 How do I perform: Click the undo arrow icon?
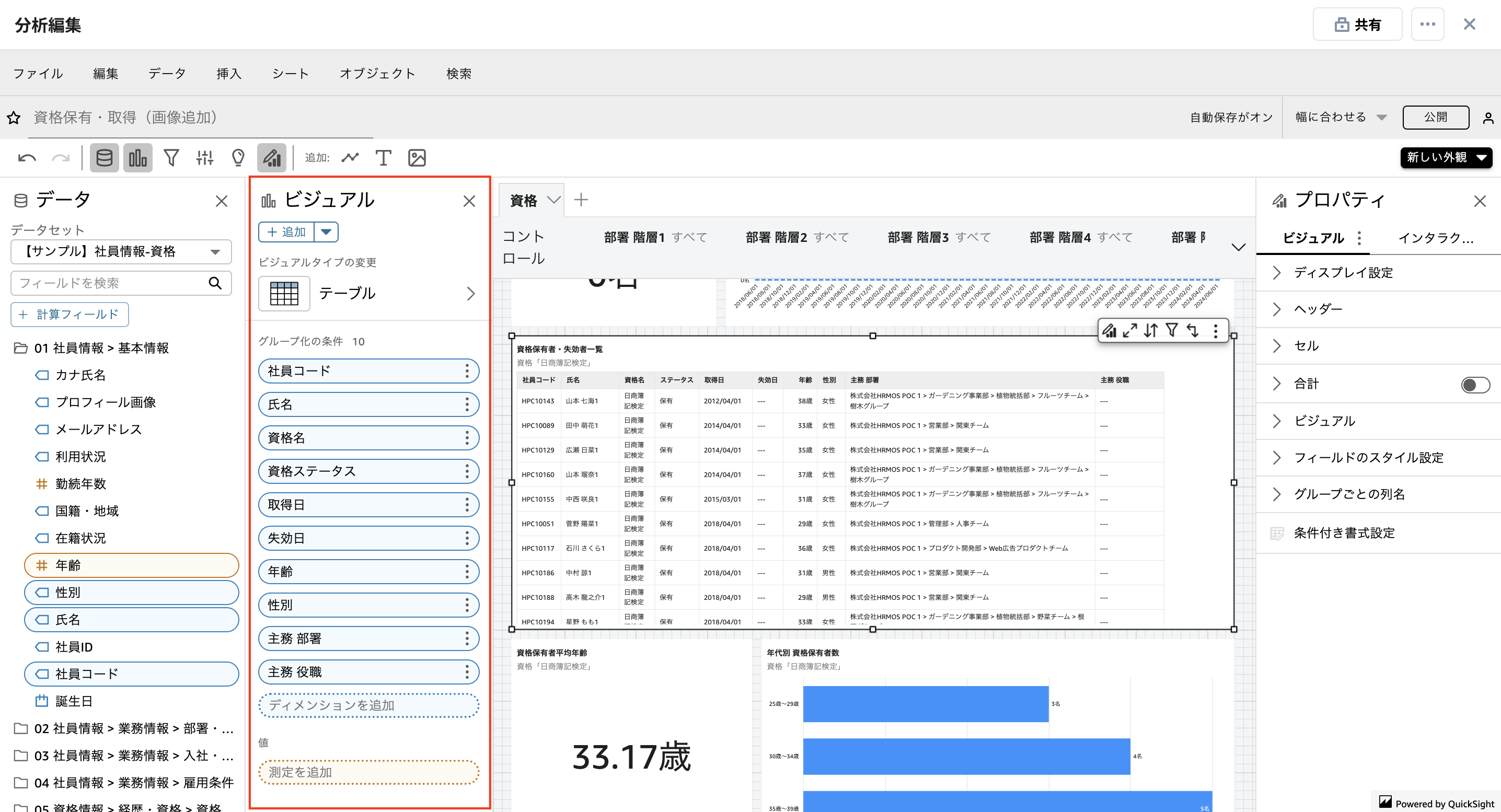(27, 158)
